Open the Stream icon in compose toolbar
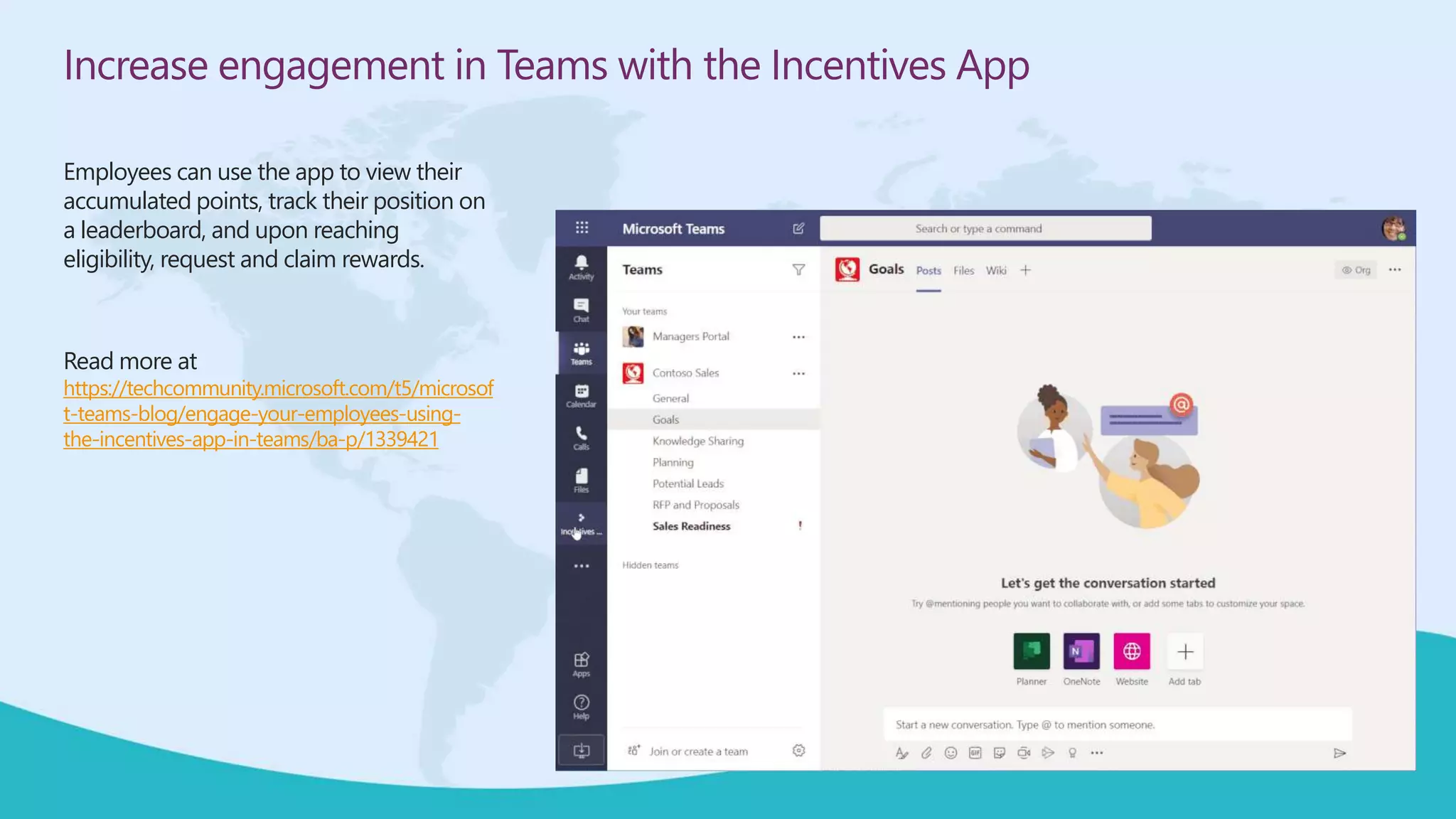The width and height of the screenshot is (1456, 819). pyautogui.click(x=1048, y=753)
